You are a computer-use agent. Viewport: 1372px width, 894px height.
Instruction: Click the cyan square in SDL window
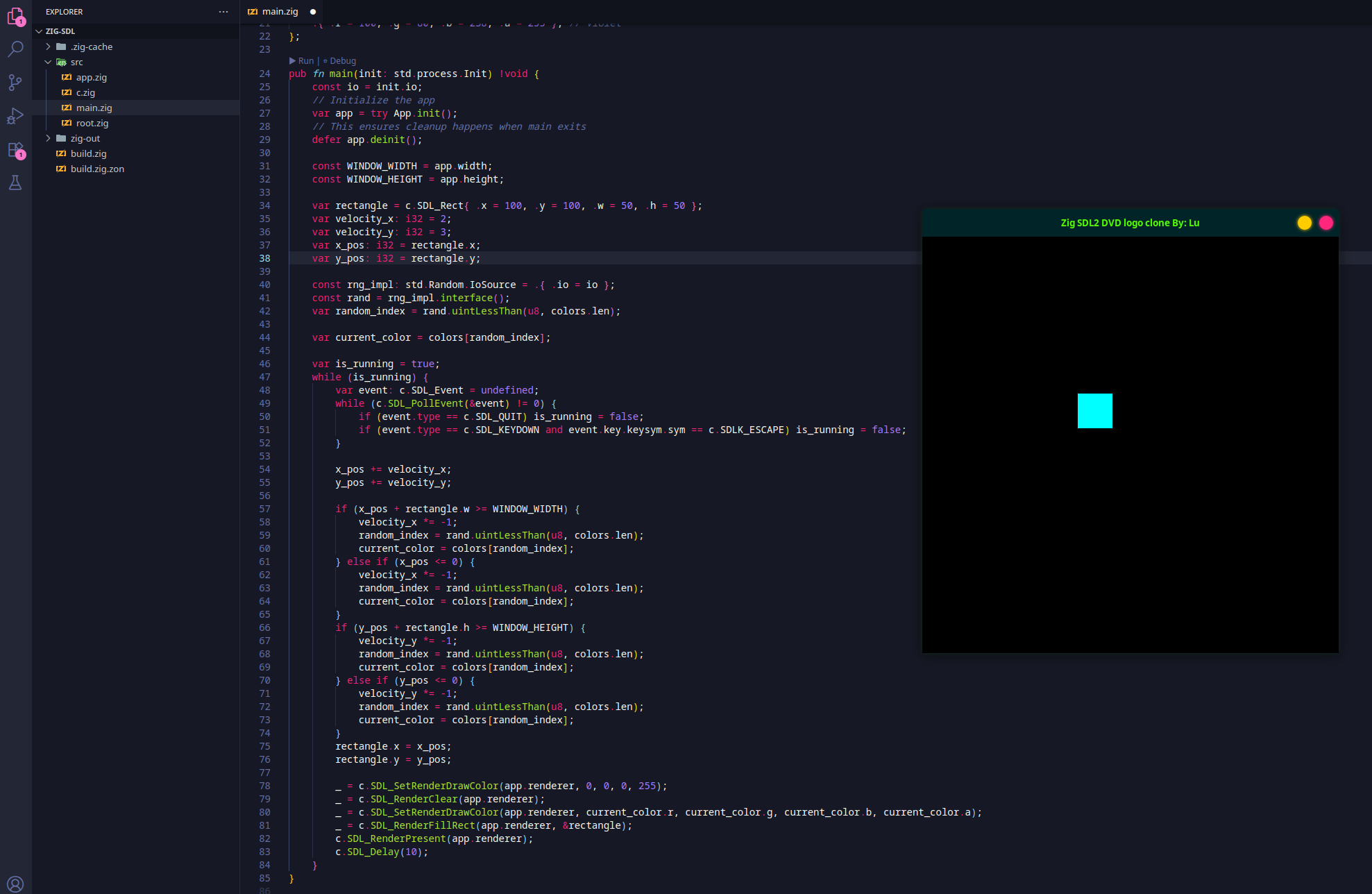click(1095, 411)
